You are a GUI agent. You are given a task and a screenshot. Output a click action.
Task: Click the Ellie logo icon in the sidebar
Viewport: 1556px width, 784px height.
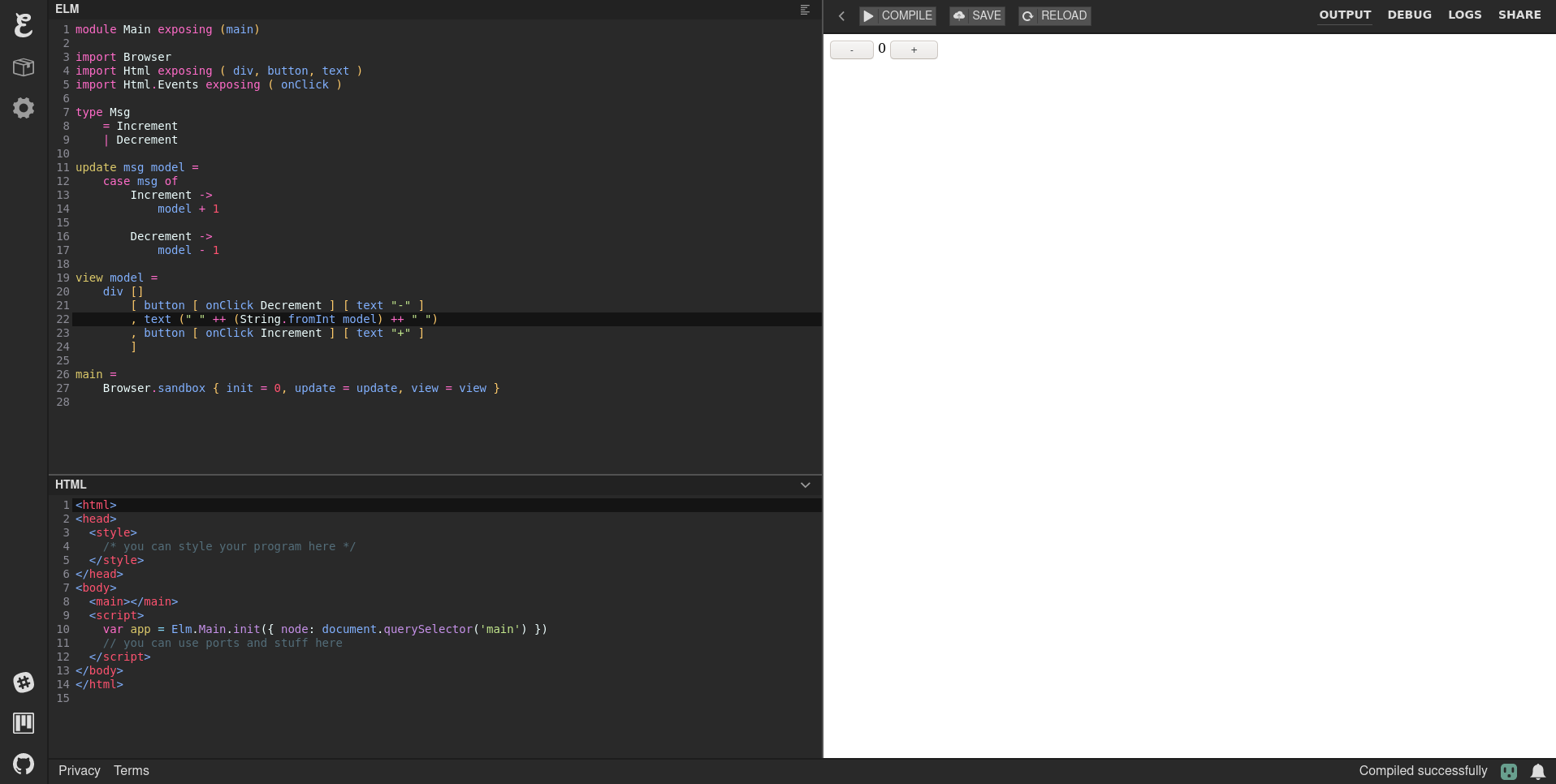click(x=24, y=25)
